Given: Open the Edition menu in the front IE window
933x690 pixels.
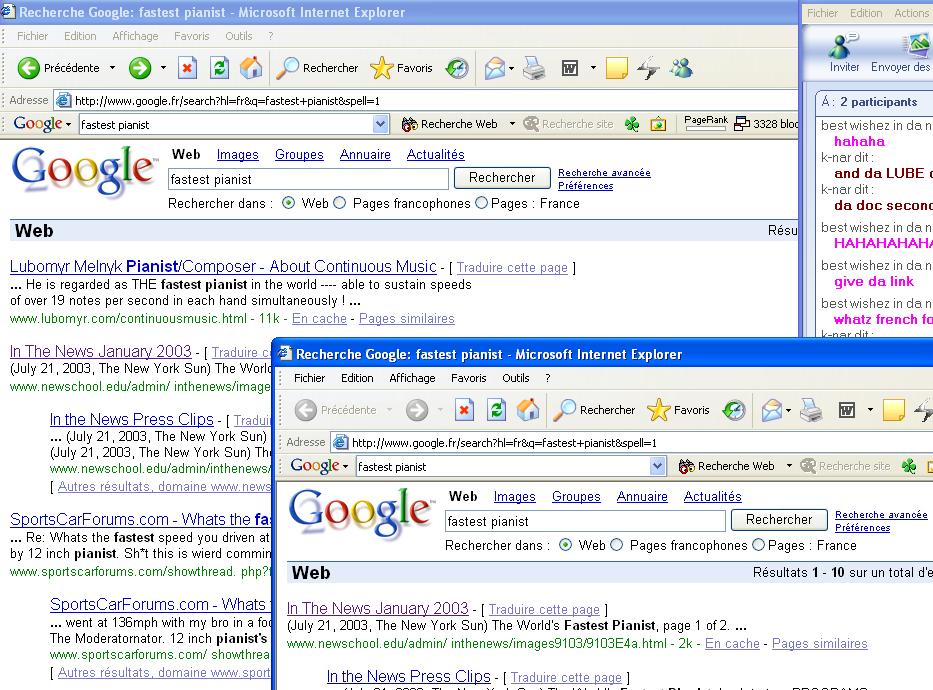Looking at the screenshot, I should coord(357,378).
